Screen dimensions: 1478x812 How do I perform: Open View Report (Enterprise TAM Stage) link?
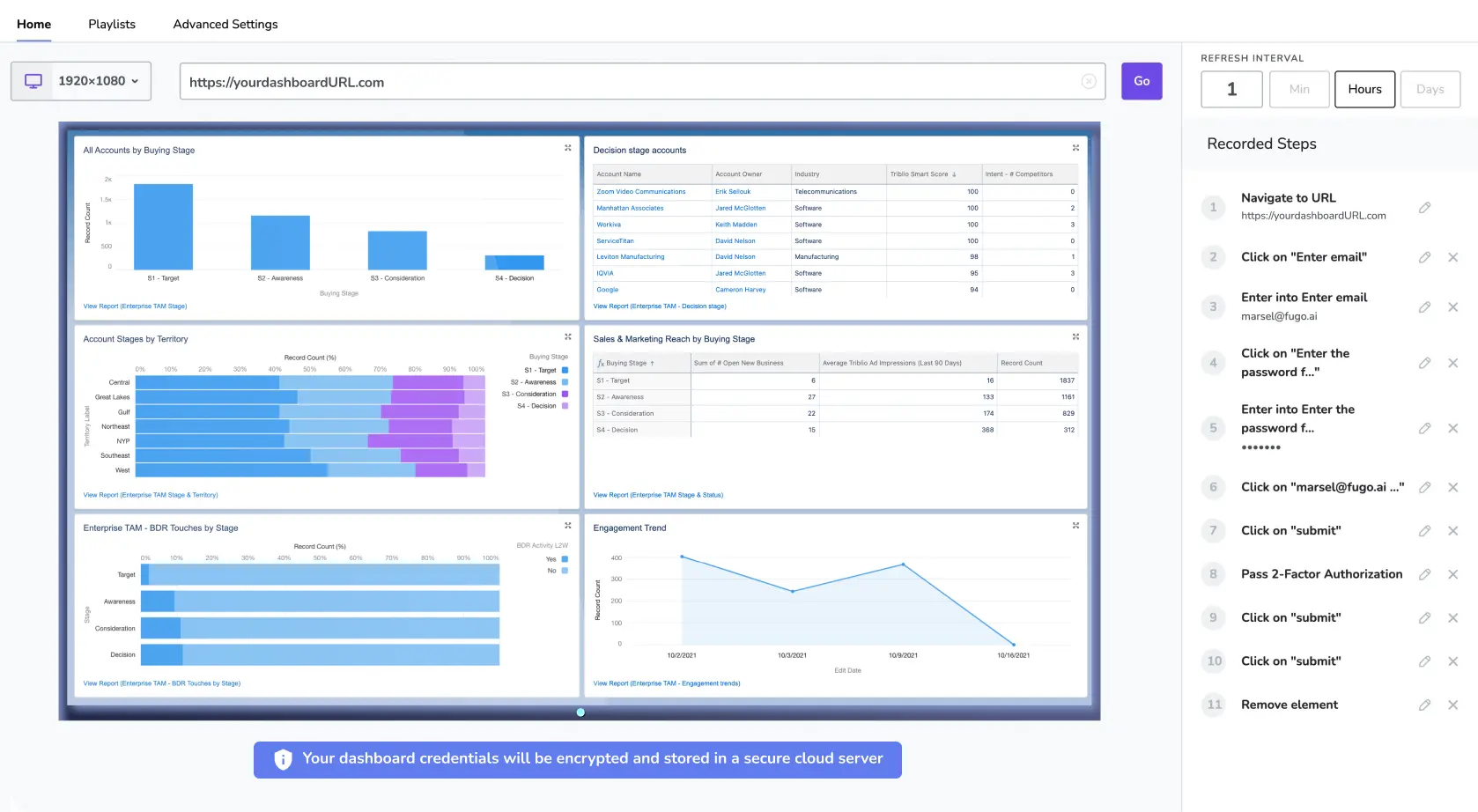tap(135, 306)
